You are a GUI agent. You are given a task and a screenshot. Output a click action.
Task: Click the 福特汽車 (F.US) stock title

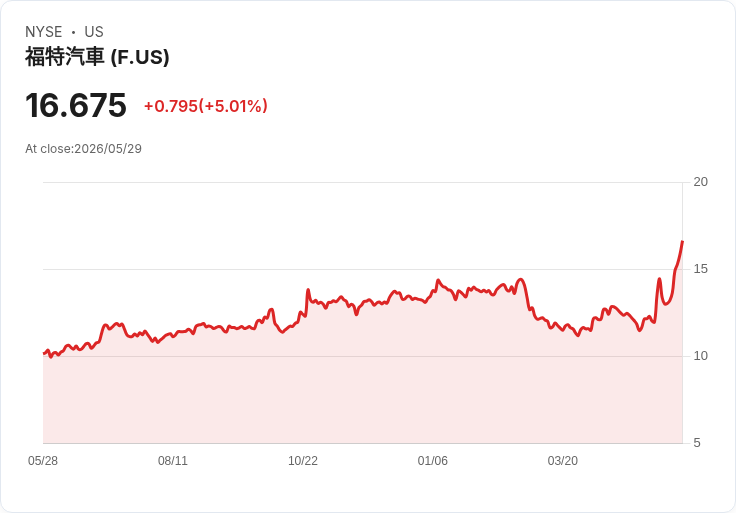tap(97, 57)
